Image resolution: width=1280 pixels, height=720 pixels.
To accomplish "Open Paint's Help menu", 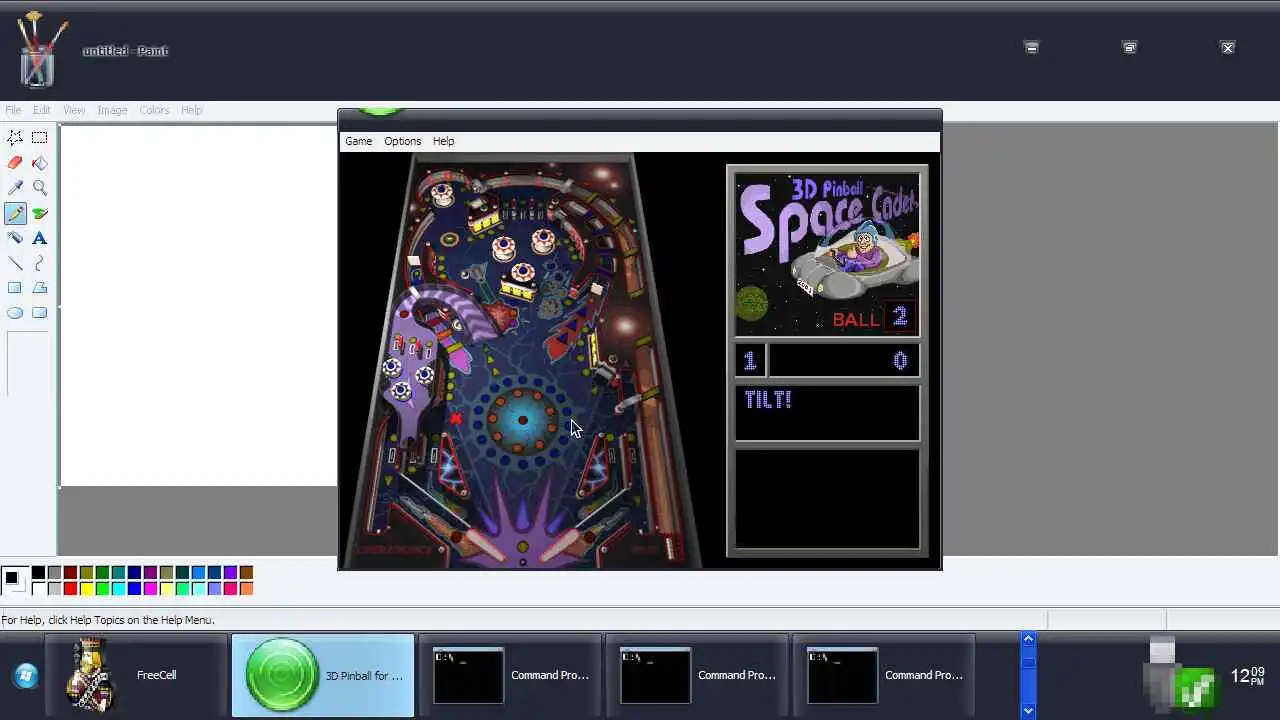I will tap(191, 110).
